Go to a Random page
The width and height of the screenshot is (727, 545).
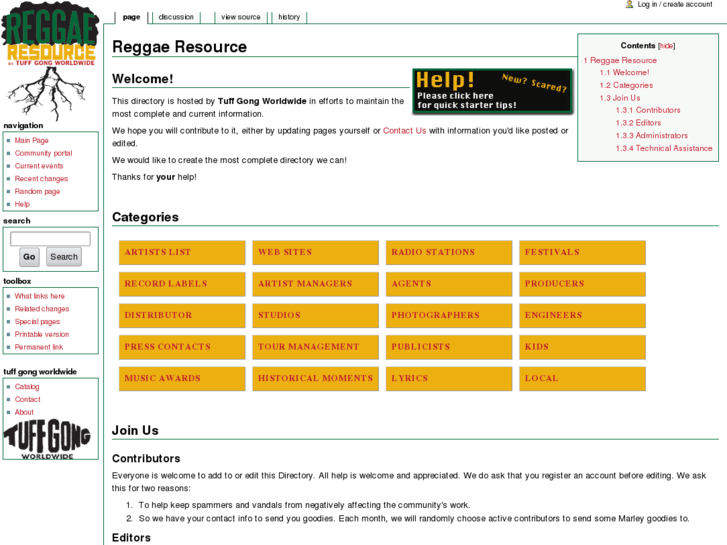(37, 192)
